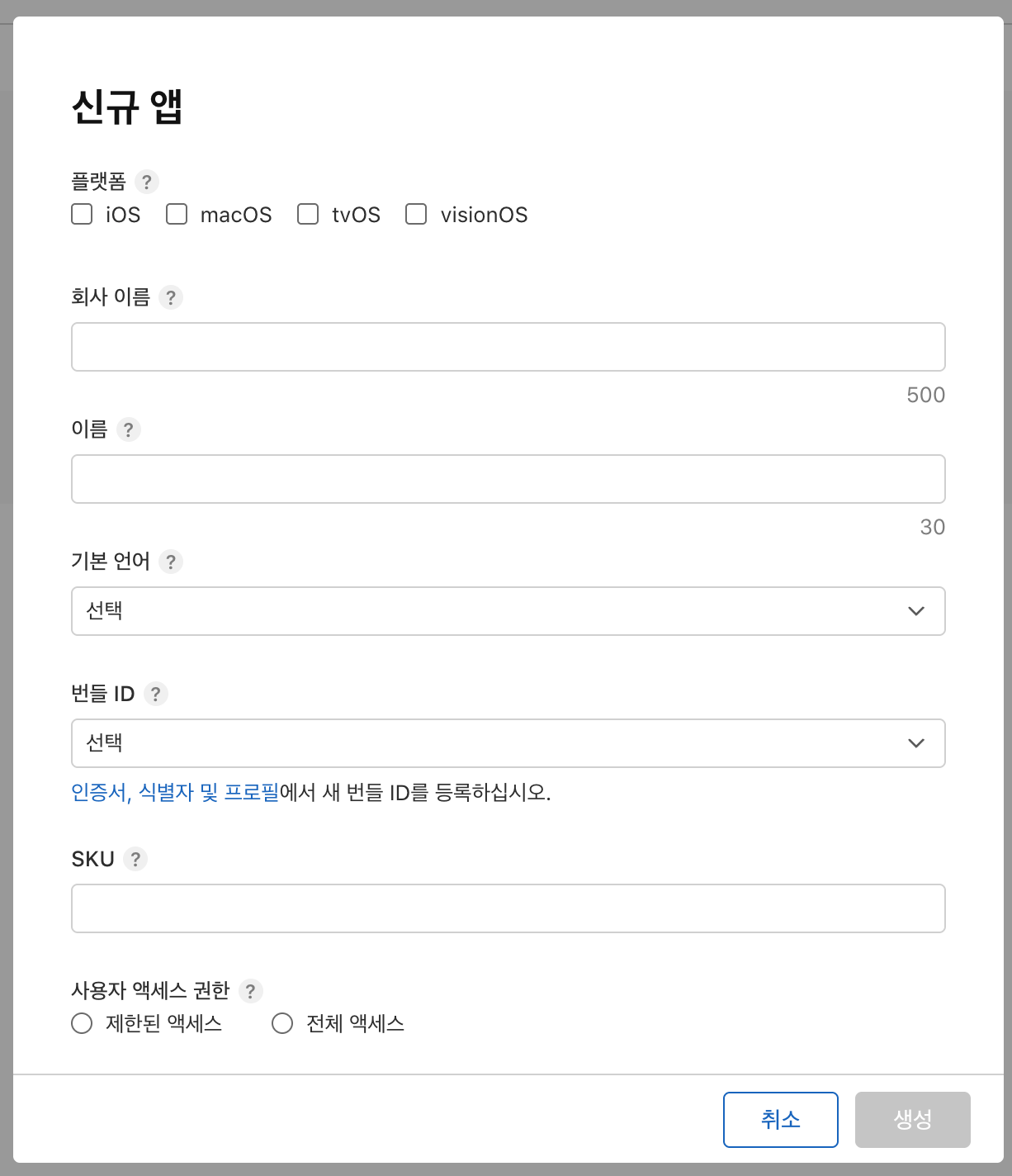Viewport: 1012px width, 1176px height.
Task: Select the 전체 액세스 radio button
Action: click(x=282, y=1023)
